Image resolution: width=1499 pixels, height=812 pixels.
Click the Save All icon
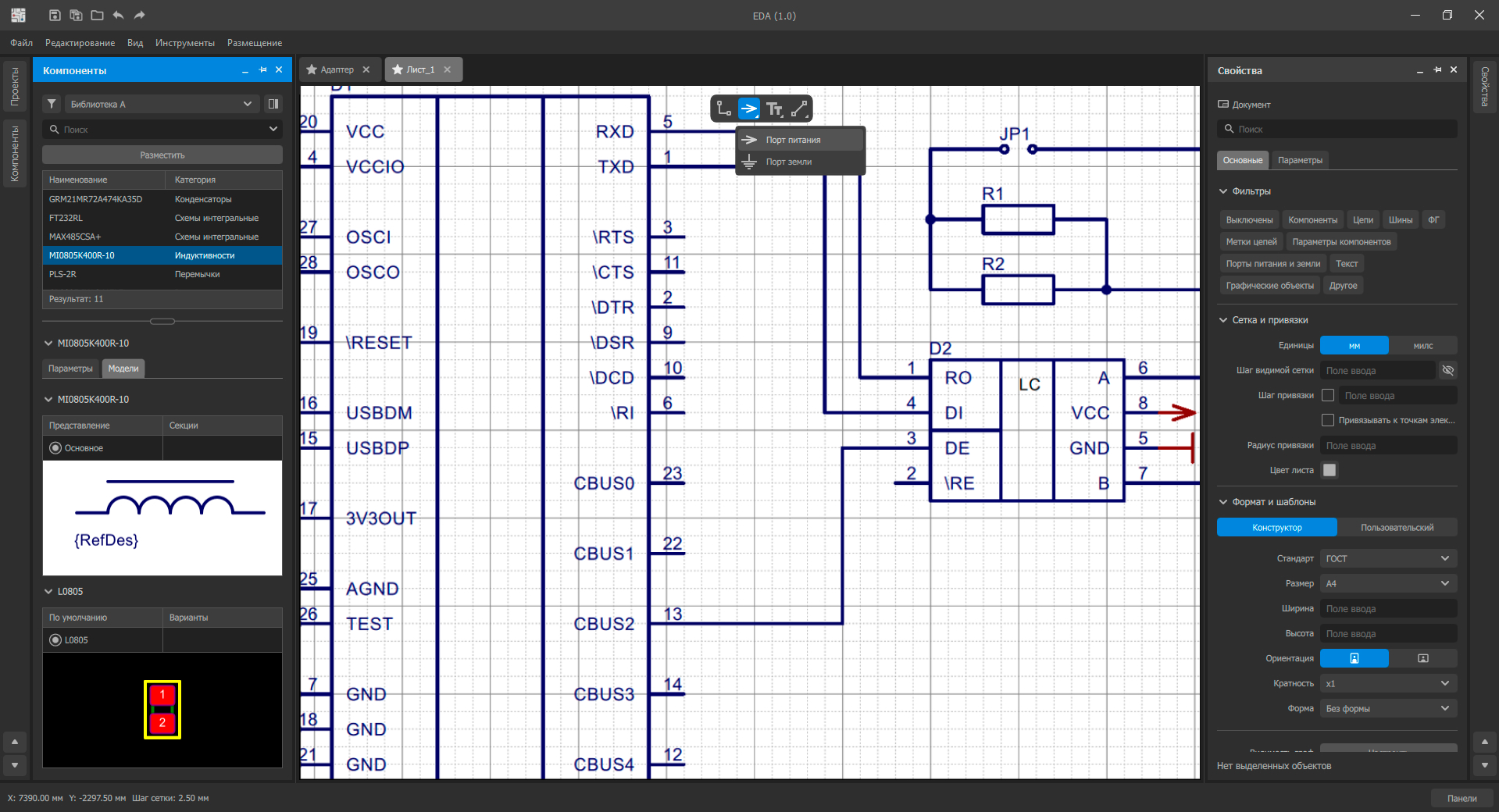[x=76, y=15]
